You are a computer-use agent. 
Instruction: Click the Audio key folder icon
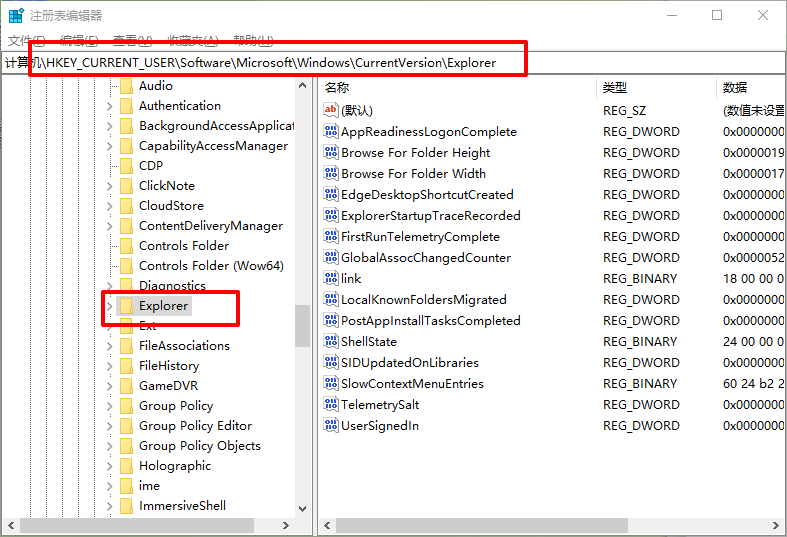tap(126, 86)
